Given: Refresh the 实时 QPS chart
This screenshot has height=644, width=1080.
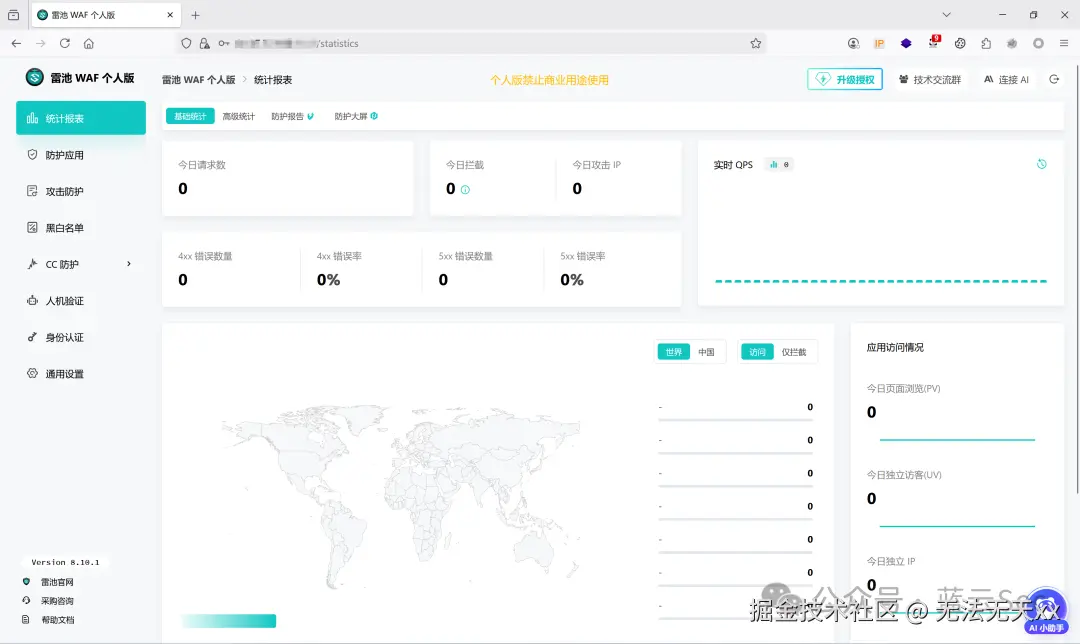Looking at the screenshot, I should point(1042,164).
